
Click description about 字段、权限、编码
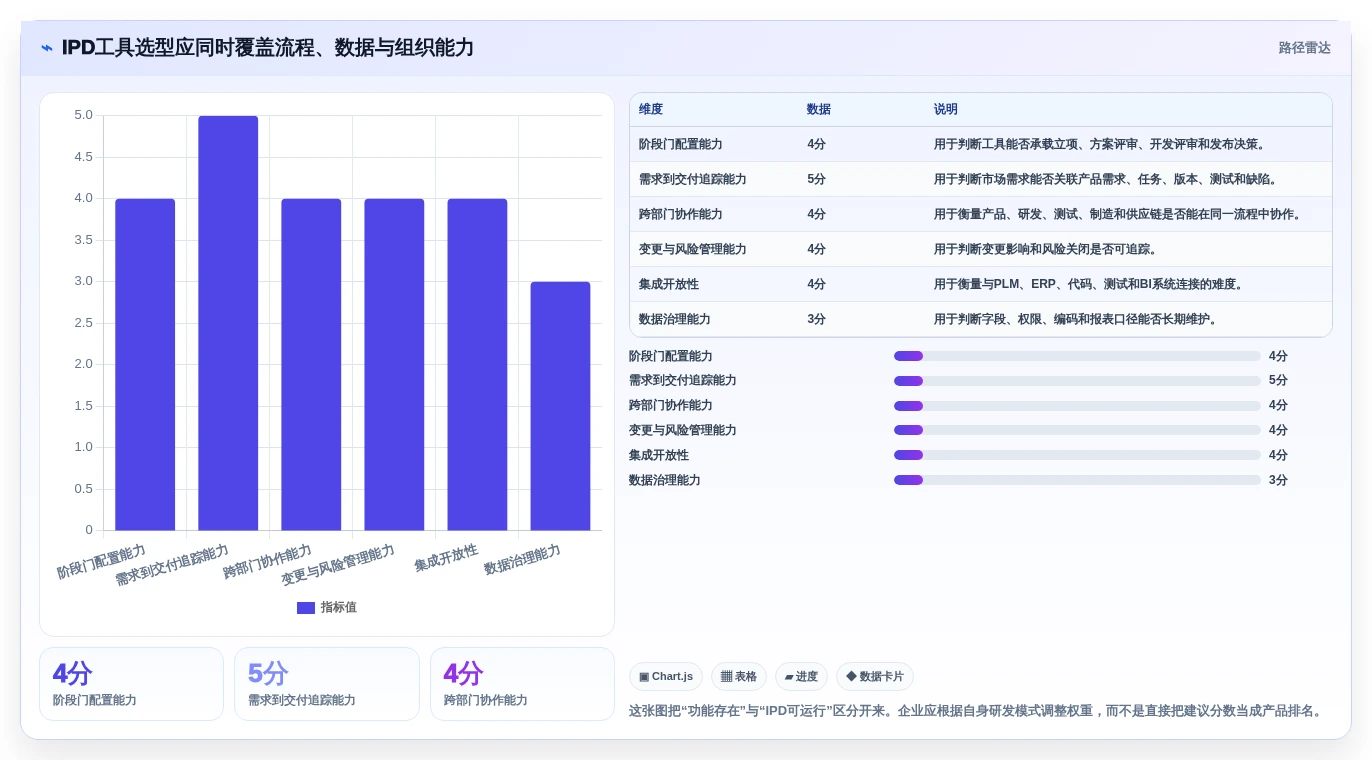click(x=1077, y=319)
